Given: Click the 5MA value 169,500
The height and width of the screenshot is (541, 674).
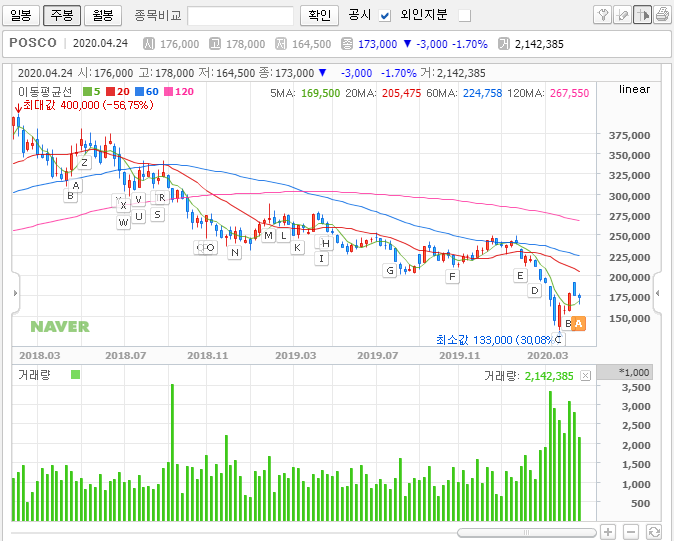Looking at the screenshot, I should [320, 93].
